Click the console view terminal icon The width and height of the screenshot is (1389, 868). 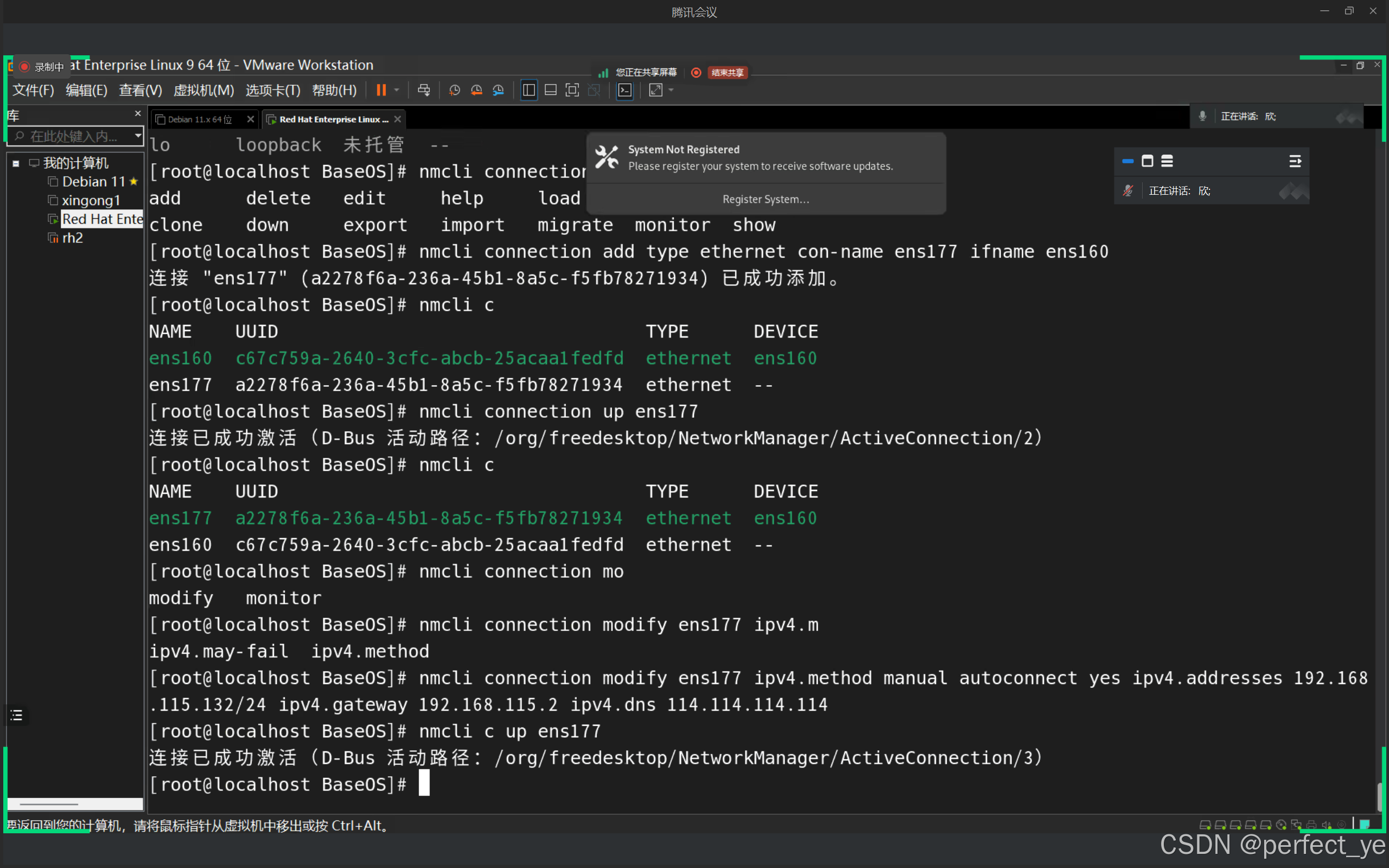625,90
